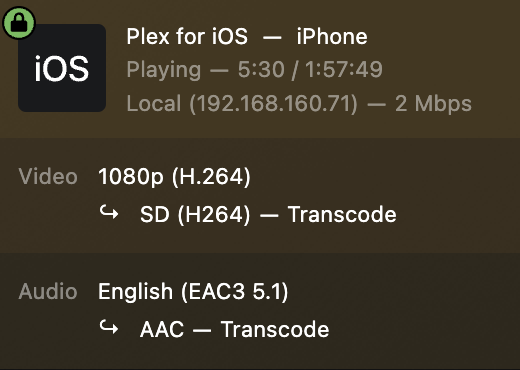This screenshot has width=520, height=370.
Task: Click the Audio row label
Action: [x=48, y=291]
